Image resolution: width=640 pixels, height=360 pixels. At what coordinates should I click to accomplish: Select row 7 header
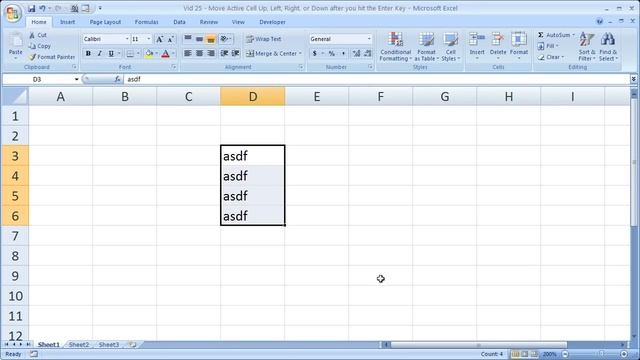(x=15, y=236)
